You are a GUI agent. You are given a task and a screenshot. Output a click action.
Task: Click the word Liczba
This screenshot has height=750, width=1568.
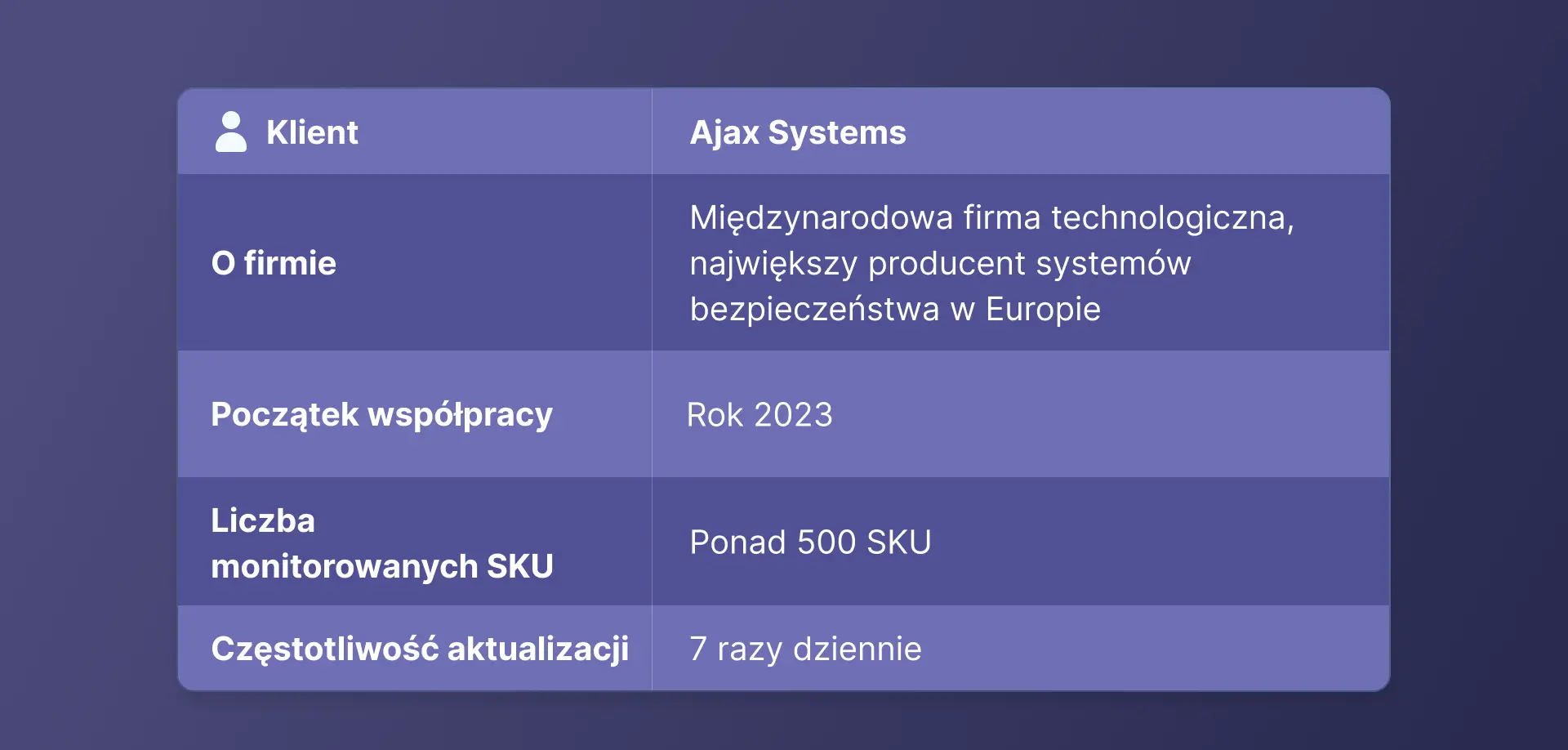[x=263, y=521]
